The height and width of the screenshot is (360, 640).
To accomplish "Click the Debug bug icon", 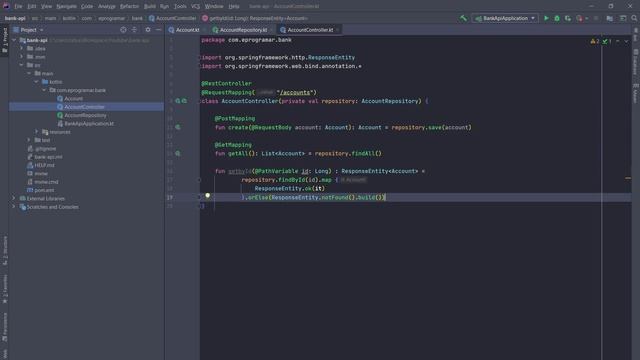I will tap(557, 18).
